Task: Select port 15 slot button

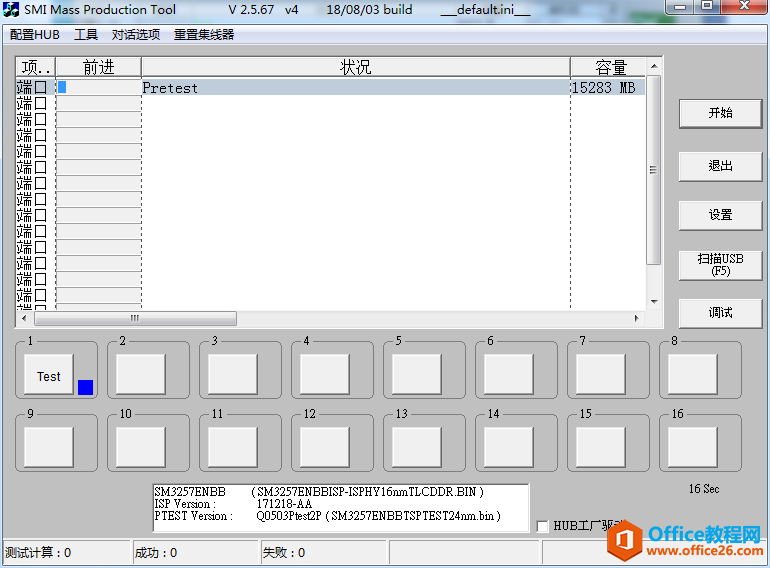Action: [601, 447]
